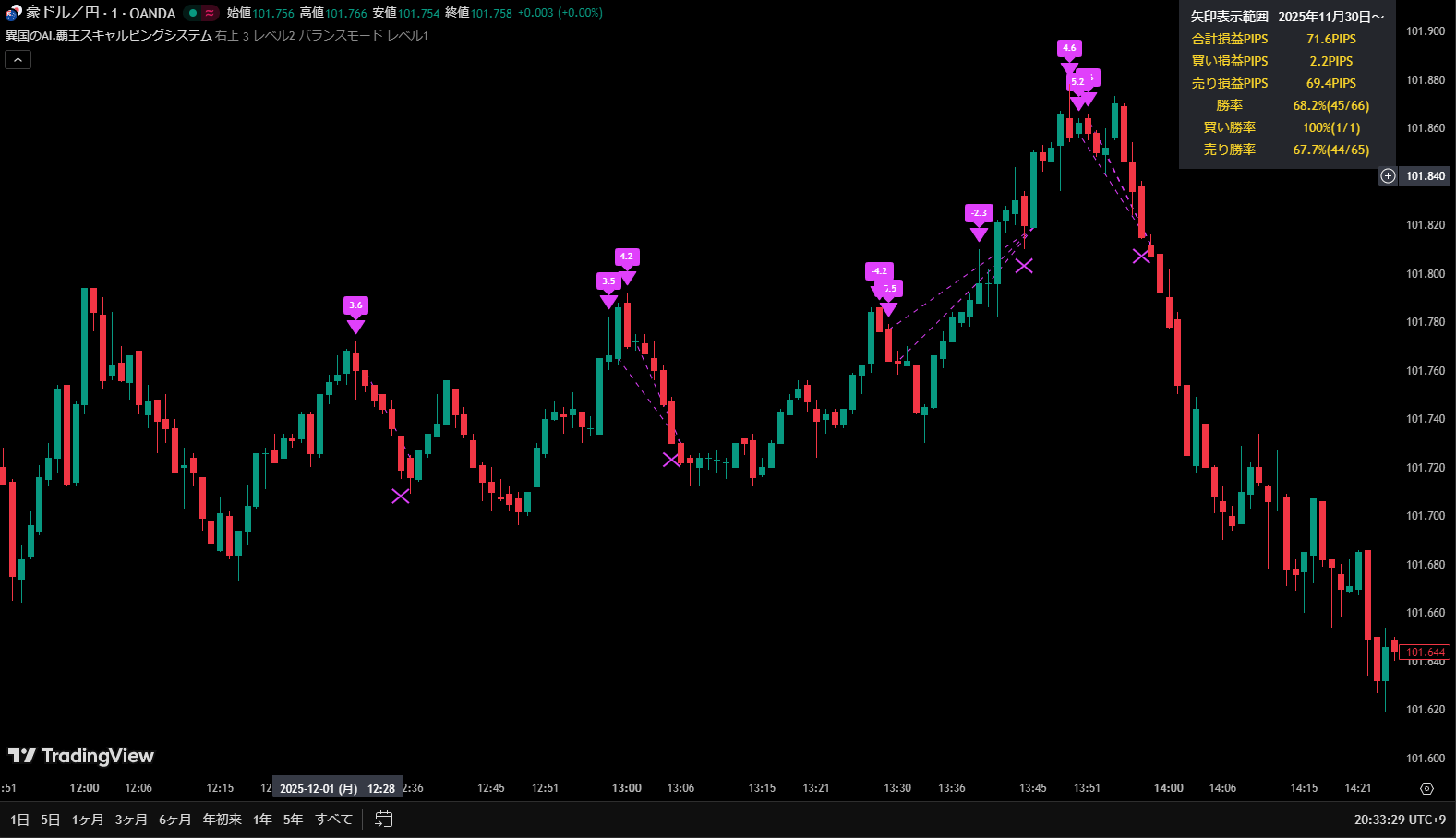Click the 69.4PIPS sell profit value

(x=1330, y=83)
